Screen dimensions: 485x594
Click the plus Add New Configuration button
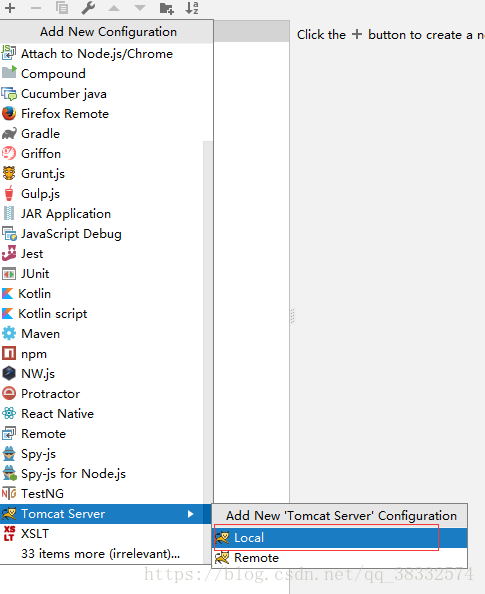click(10, 8)
